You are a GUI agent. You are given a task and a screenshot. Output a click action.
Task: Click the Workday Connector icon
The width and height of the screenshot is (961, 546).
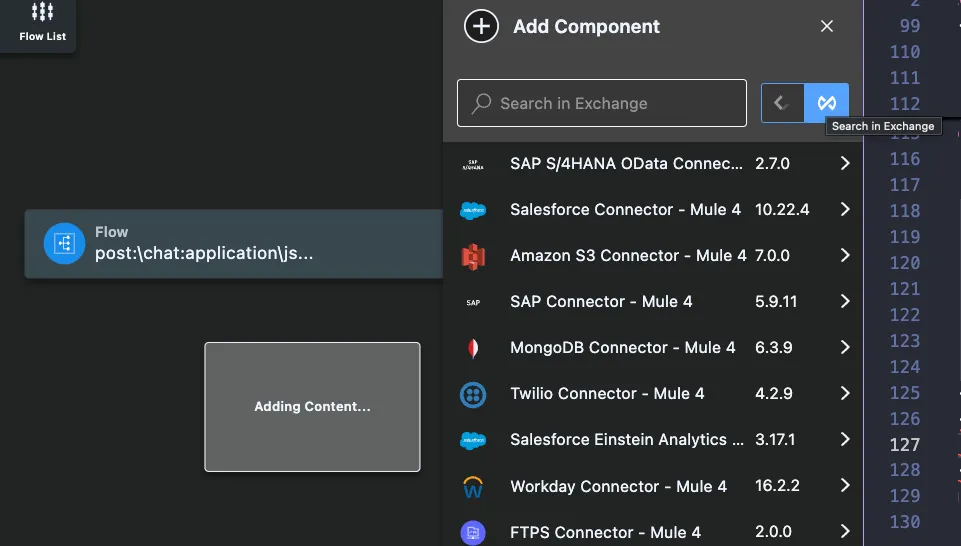click(x=473, y=487)
